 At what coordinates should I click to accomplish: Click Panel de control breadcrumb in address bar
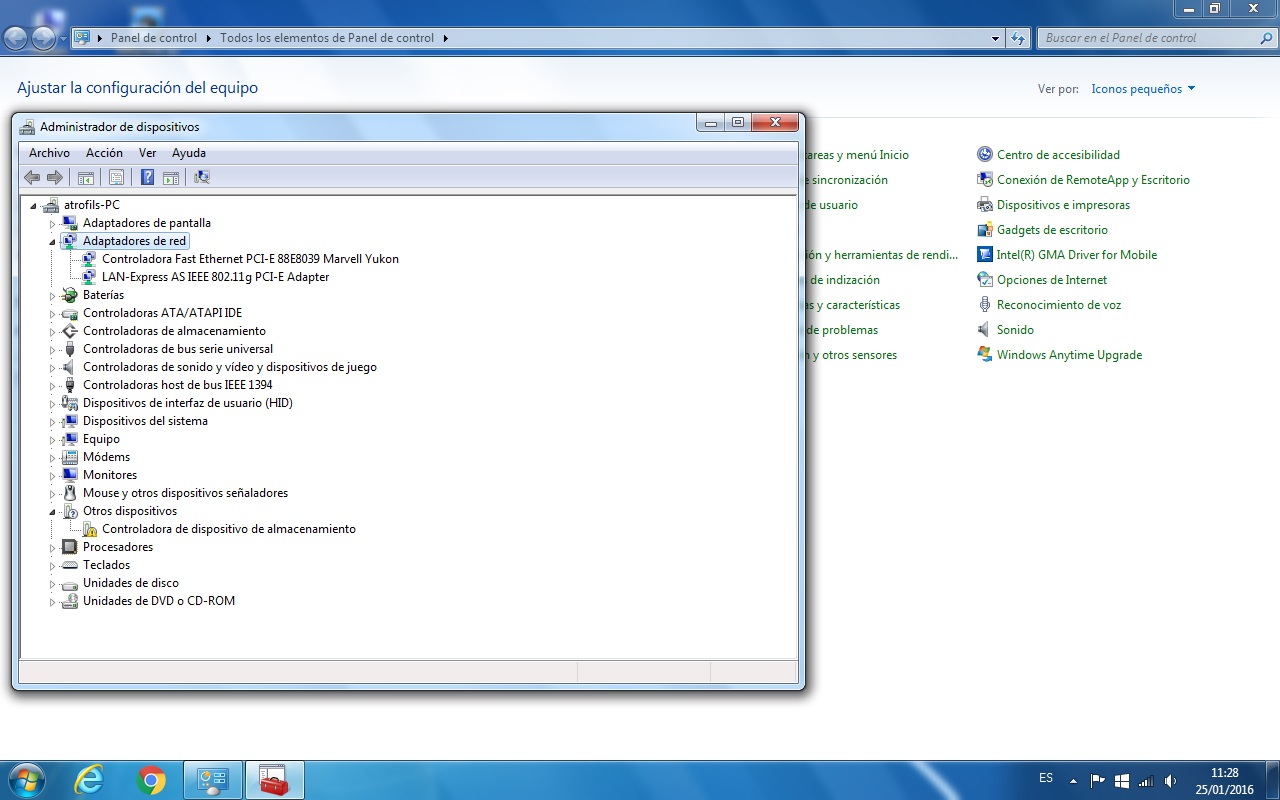coord(154,38)
